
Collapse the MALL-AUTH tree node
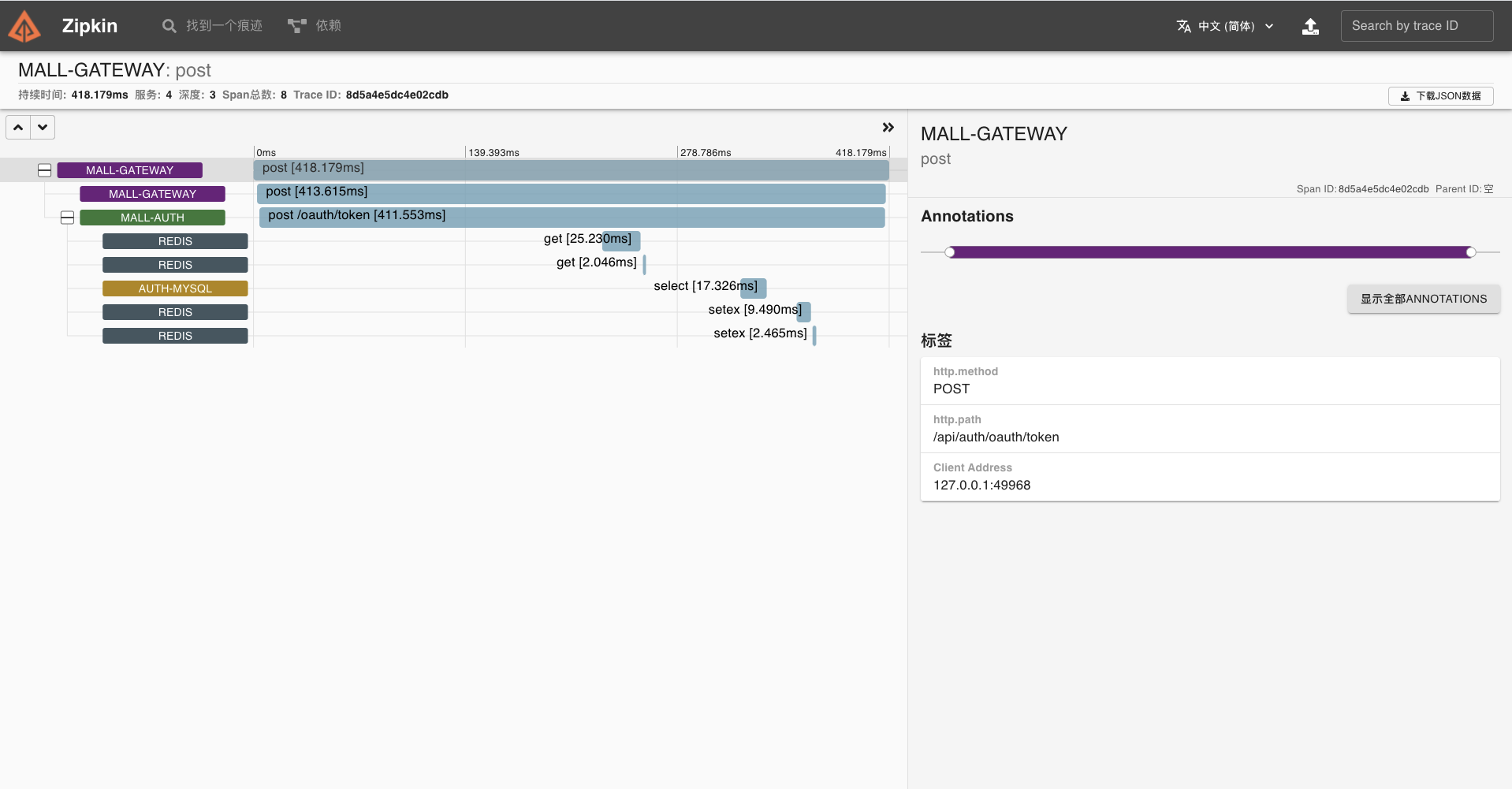[x=68, y=218]
